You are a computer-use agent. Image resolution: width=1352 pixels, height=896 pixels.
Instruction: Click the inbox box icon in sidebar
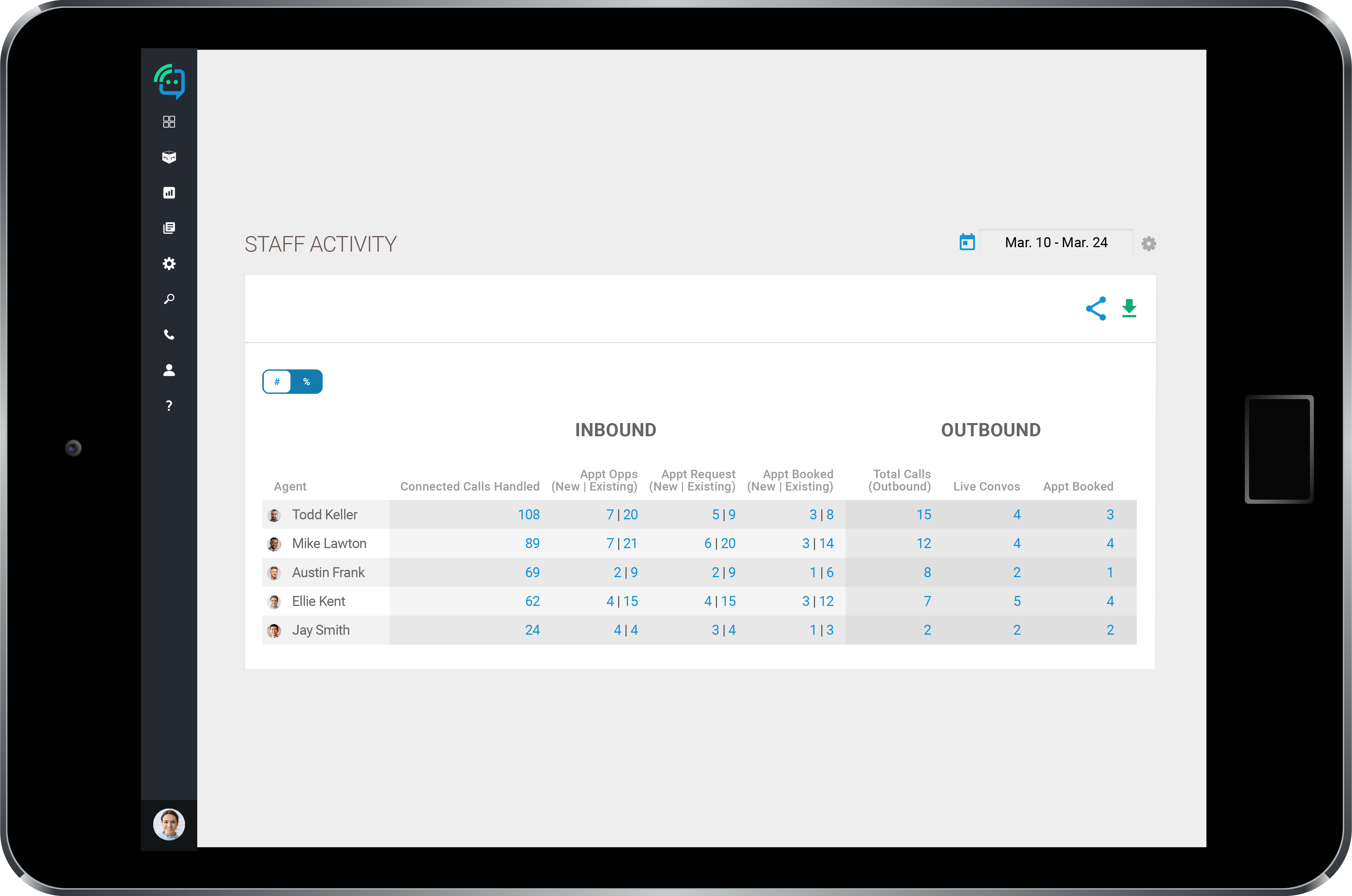(x=169, y=157)
